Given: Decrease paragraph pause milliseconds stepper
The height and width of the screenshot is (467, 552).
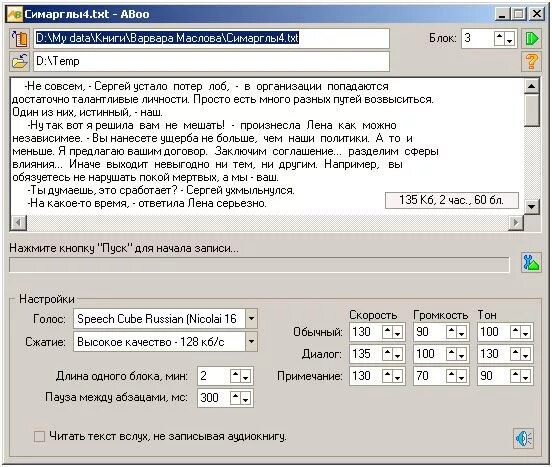Looking at the screenshot, I should coord(246,398).
